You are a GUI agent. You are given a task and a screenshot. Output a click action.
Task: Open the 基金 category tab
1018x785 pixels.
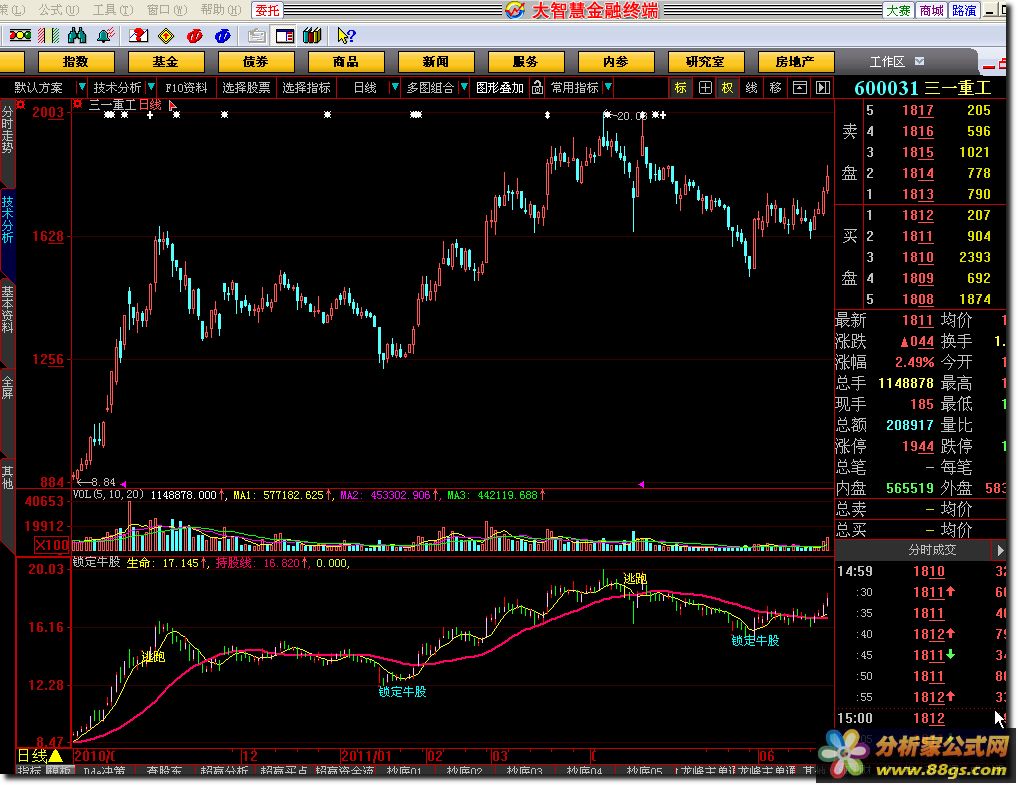coord(166,62)
